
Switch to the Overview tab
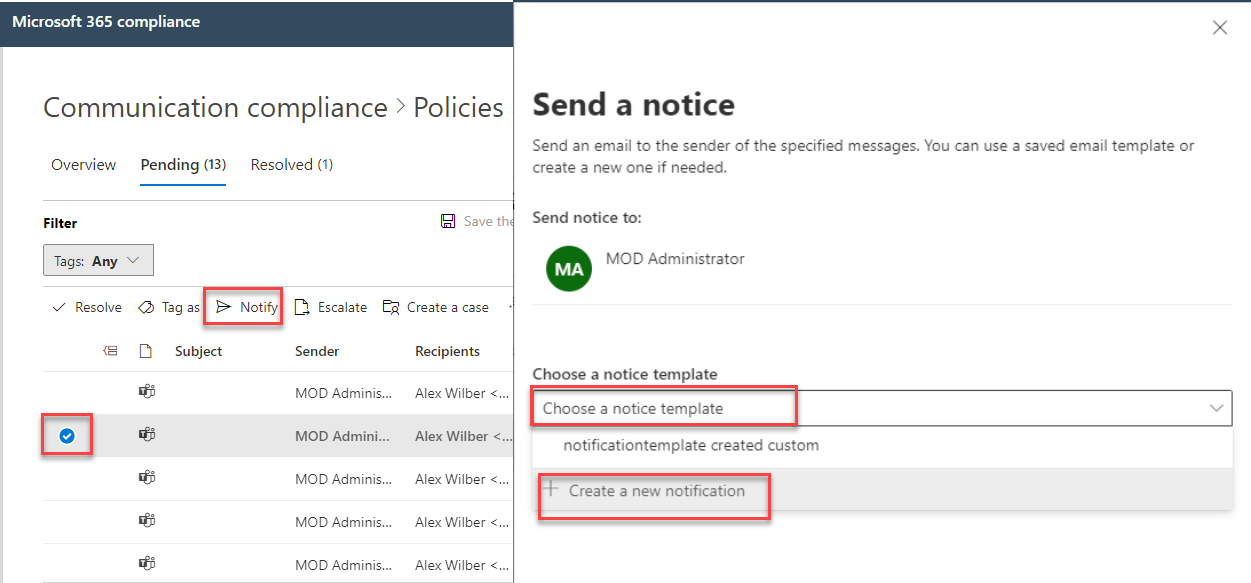pyautogui.click(x=84, y=165)
